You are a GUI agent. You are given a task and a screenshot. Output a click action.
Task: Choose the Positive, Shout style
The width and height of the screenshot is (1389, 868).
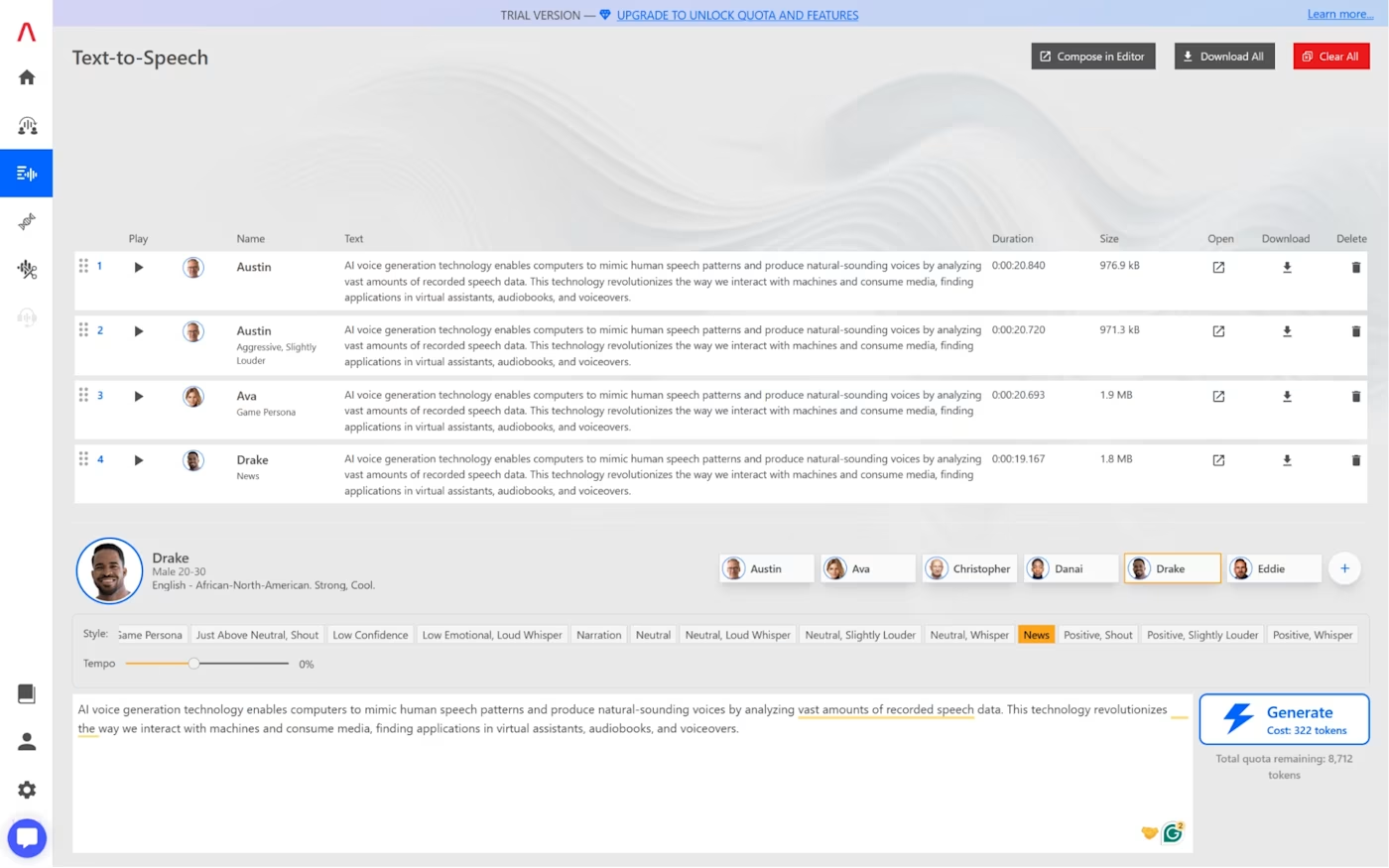pyautogui.click(x=1098, y=635)
